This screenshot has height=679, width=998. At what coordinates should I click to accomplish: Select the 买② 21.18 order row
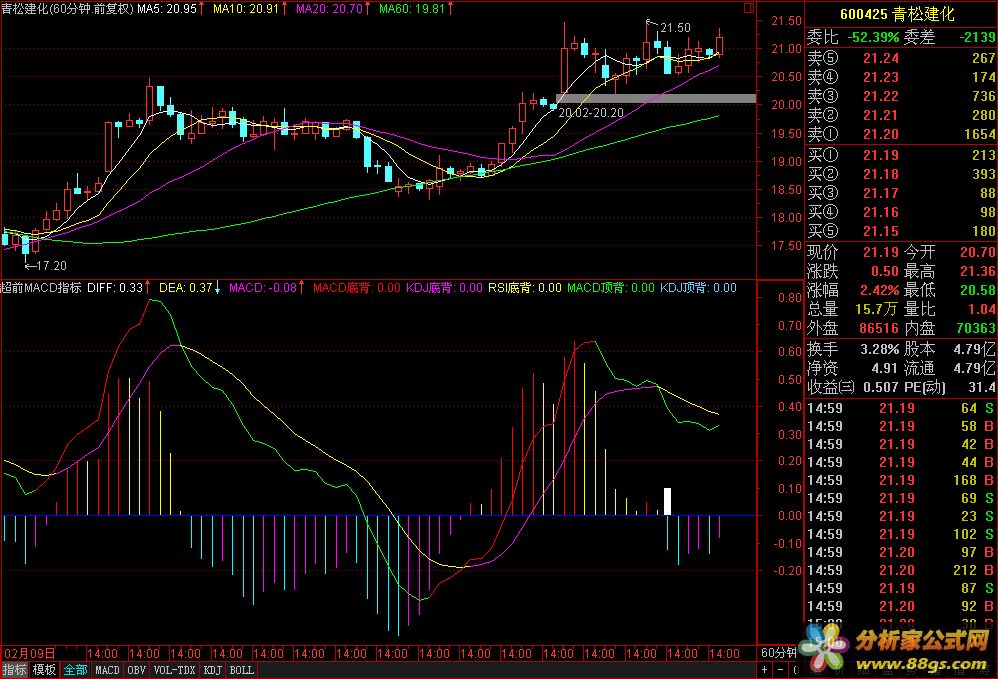[x=901, y=174]
